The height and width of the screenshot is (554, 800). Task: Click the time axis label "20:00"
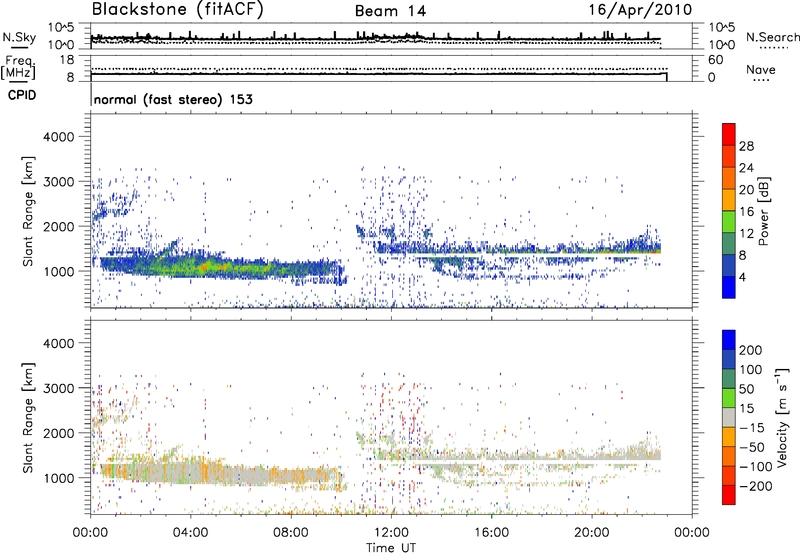point(591,533)
